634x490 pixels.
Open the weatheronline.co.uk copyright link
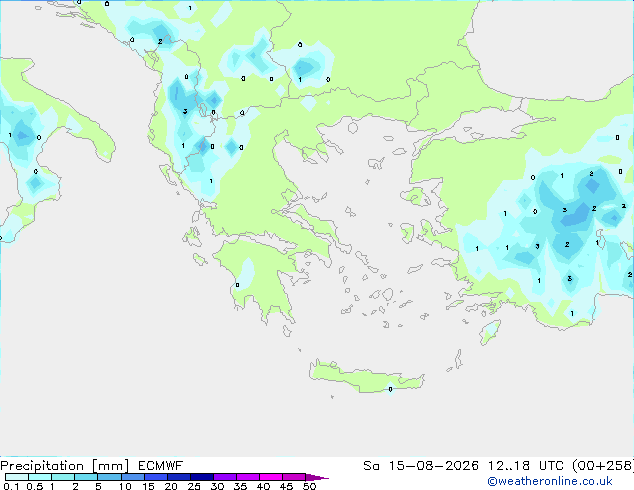tap(550, 481)
